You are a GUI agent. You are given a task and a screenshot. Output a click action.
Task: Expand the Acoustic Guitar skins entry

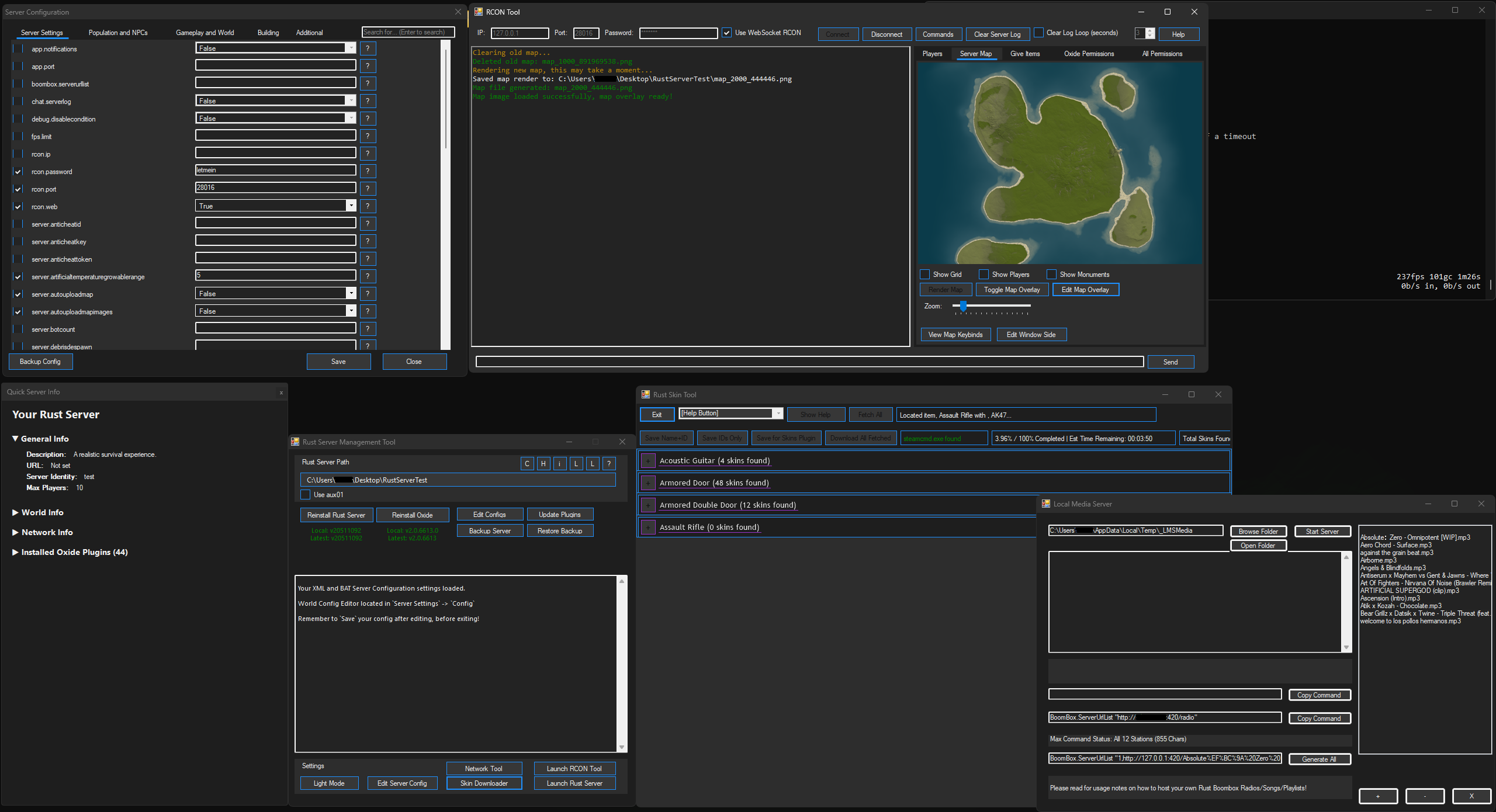point(647,461)
